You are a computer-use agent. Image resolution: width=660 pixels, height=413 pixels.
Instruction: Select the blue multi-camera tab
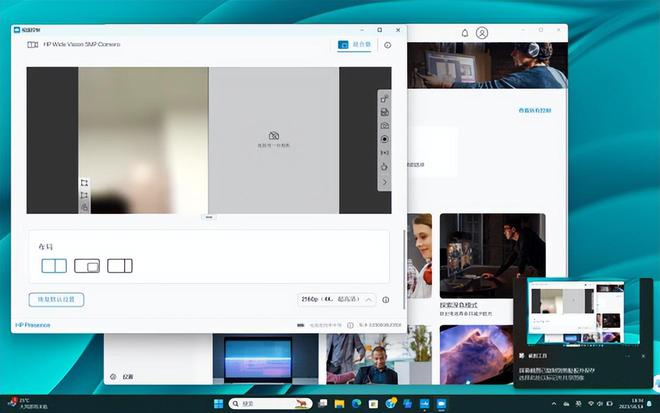[354, 45]
